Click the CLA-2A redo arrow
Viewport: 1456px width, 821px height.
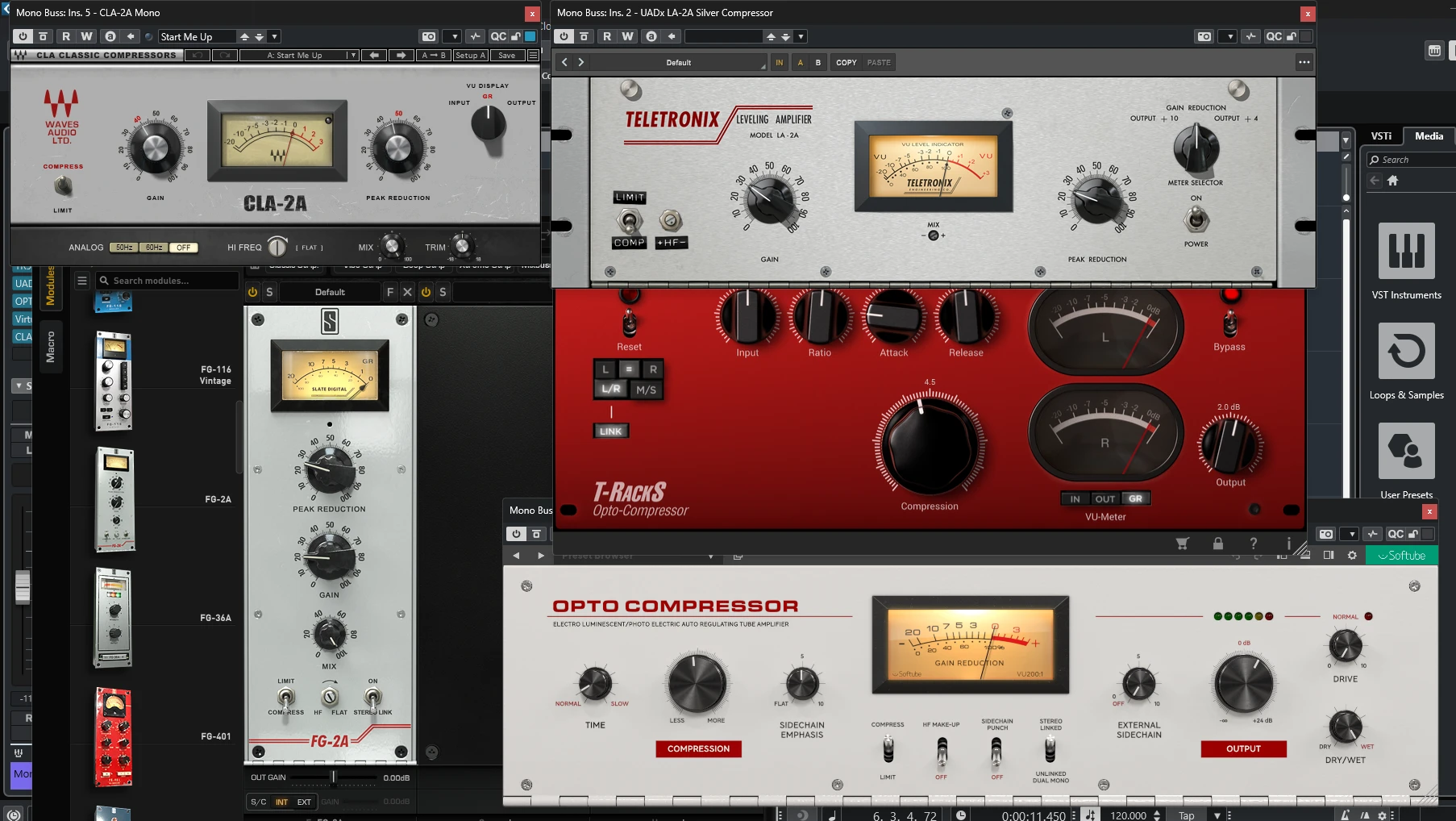pyautogui.click(x=225, y=55)
